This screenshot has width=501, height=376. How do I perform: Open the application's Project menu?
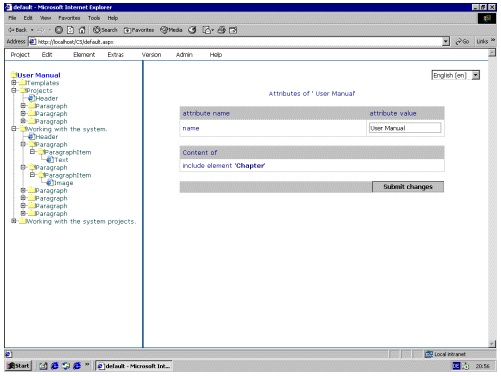20,55
